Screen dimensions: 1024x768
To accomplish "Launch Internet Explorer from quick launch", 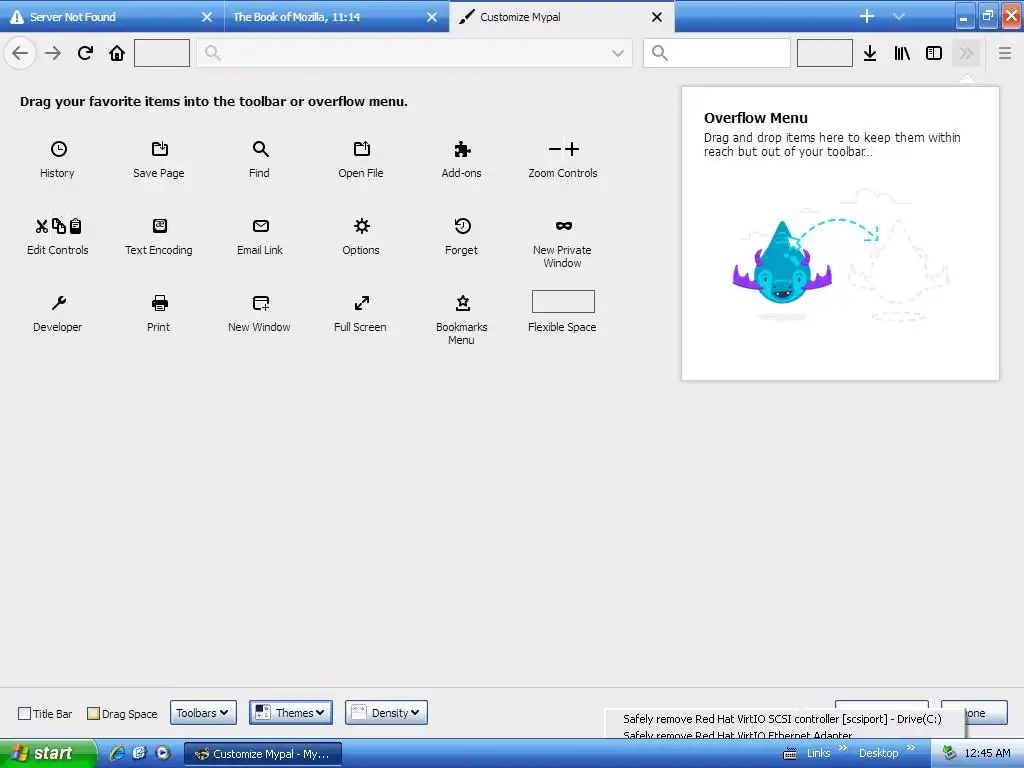I will [x=116, y=753].
